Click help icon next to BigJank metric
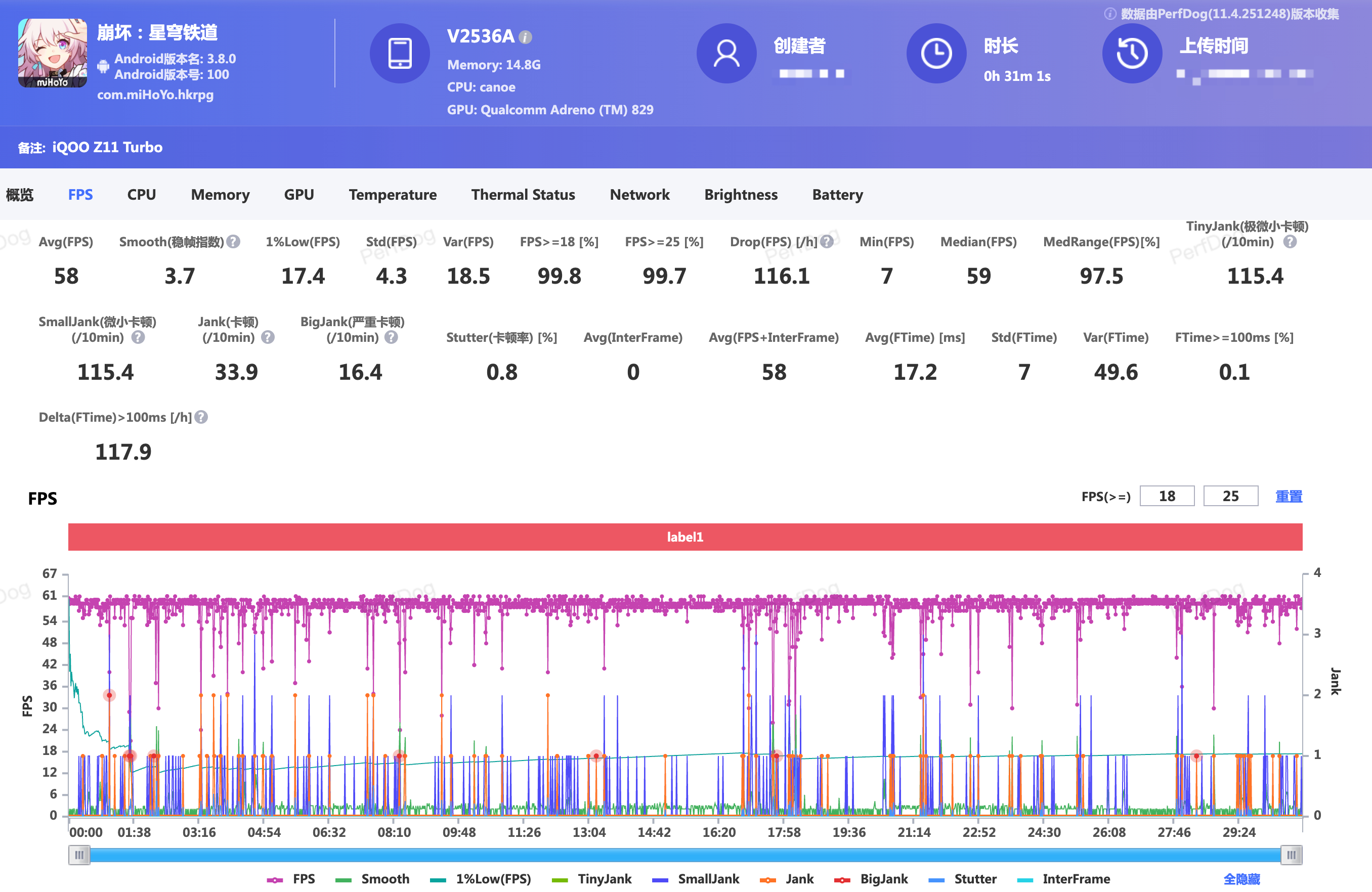Viewport: 1372px width, 892px height. (x=391, y=338)
